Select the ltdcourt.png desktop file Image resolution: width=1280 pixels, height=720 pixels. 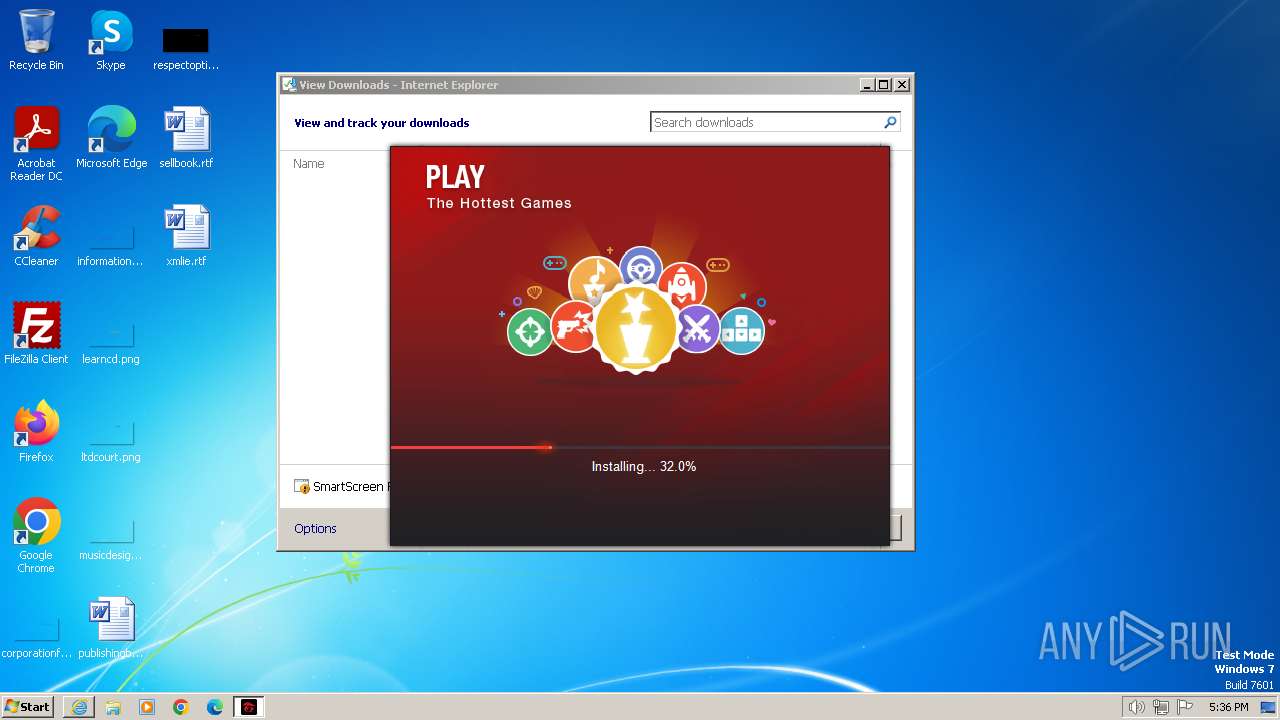(111, 440)
